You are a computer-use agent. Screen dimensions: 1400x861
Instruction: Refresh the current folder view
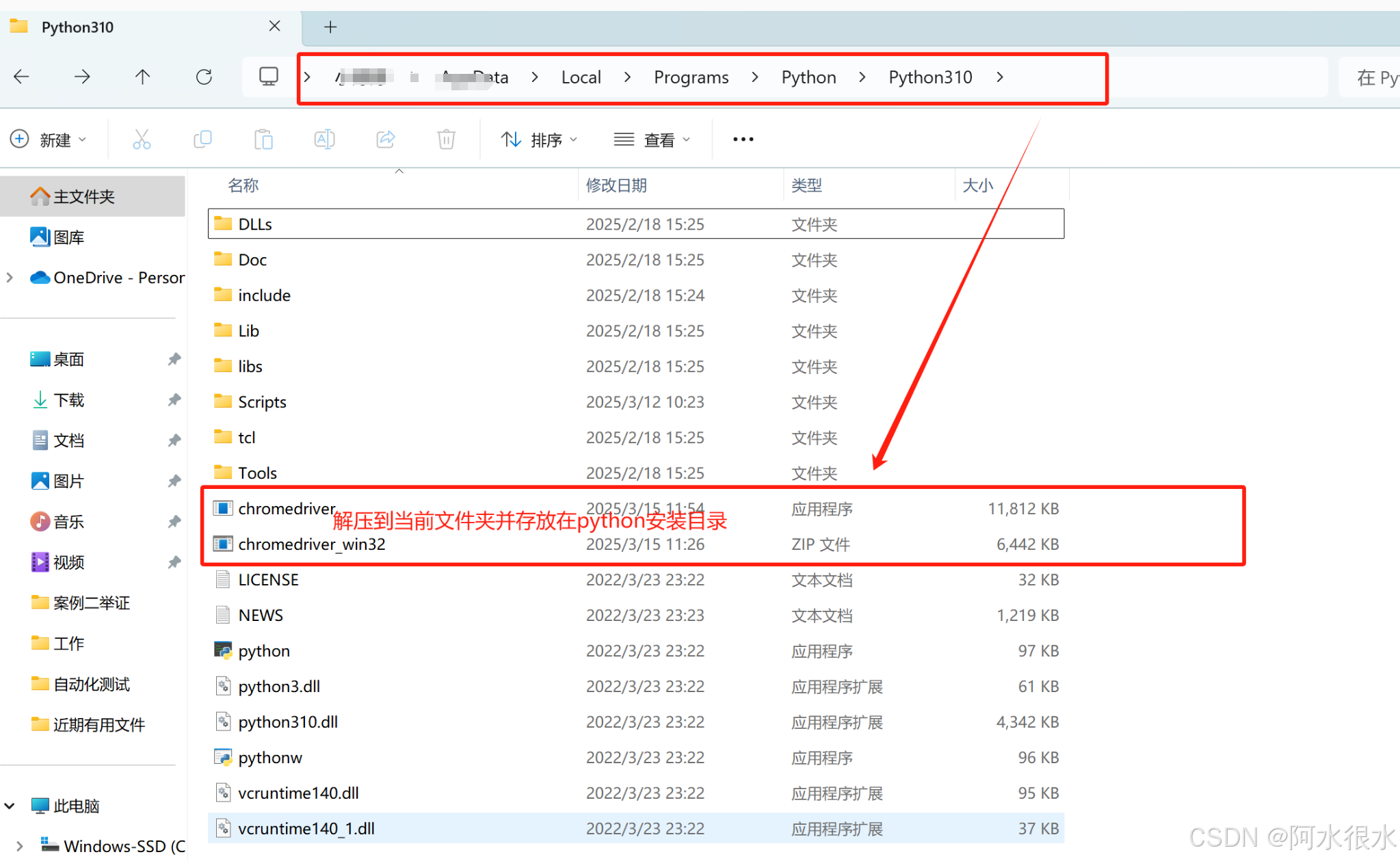203,77
